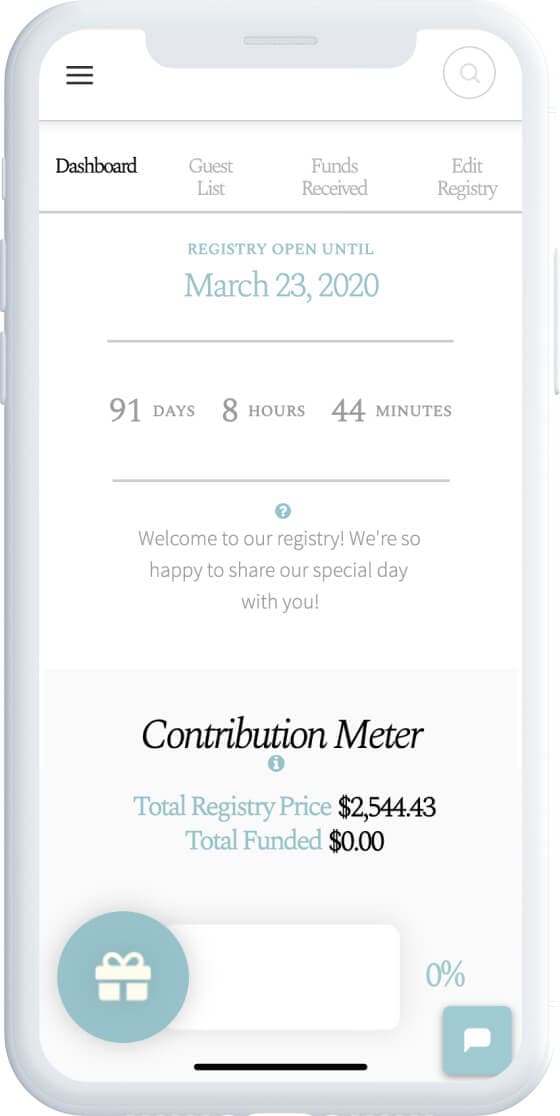Viewport: 560px width, 1116px height.
Task: Click the contribution progress bar
Action: [x=283, y=976]
